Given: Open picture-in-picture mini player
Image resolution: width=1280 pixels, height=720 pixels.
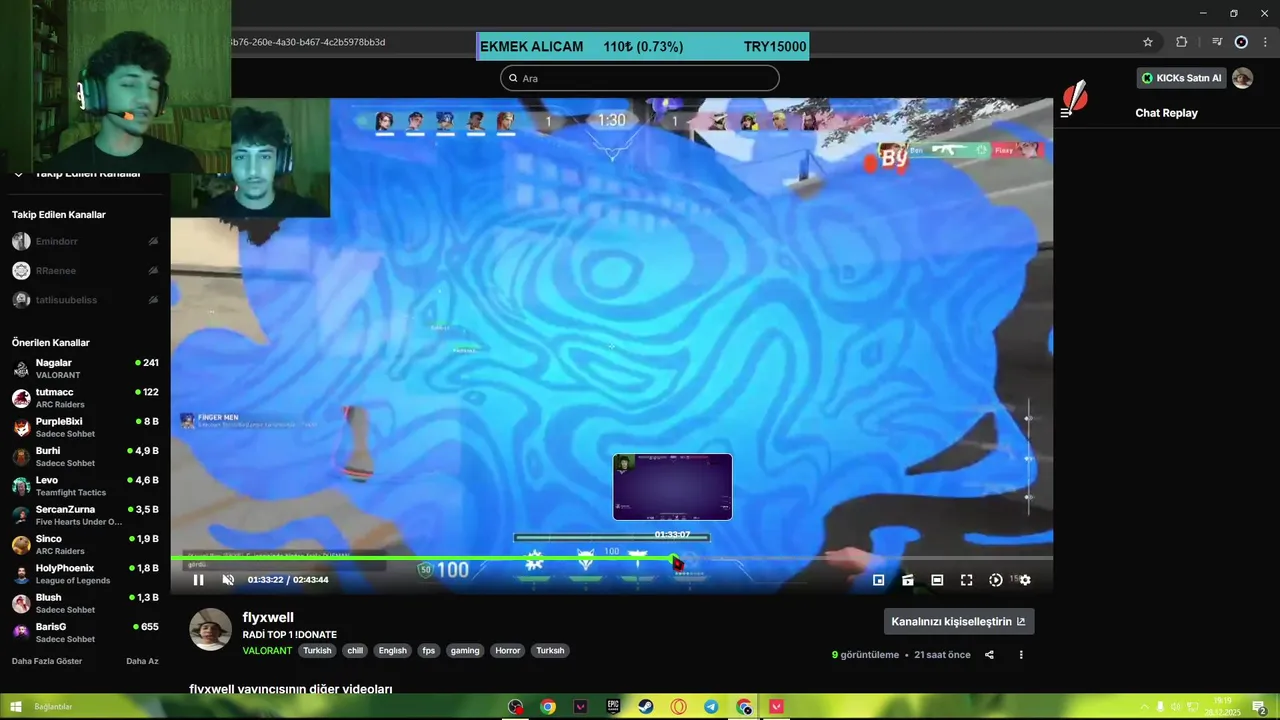Looking at the screenshot, I should click(878, 580).
